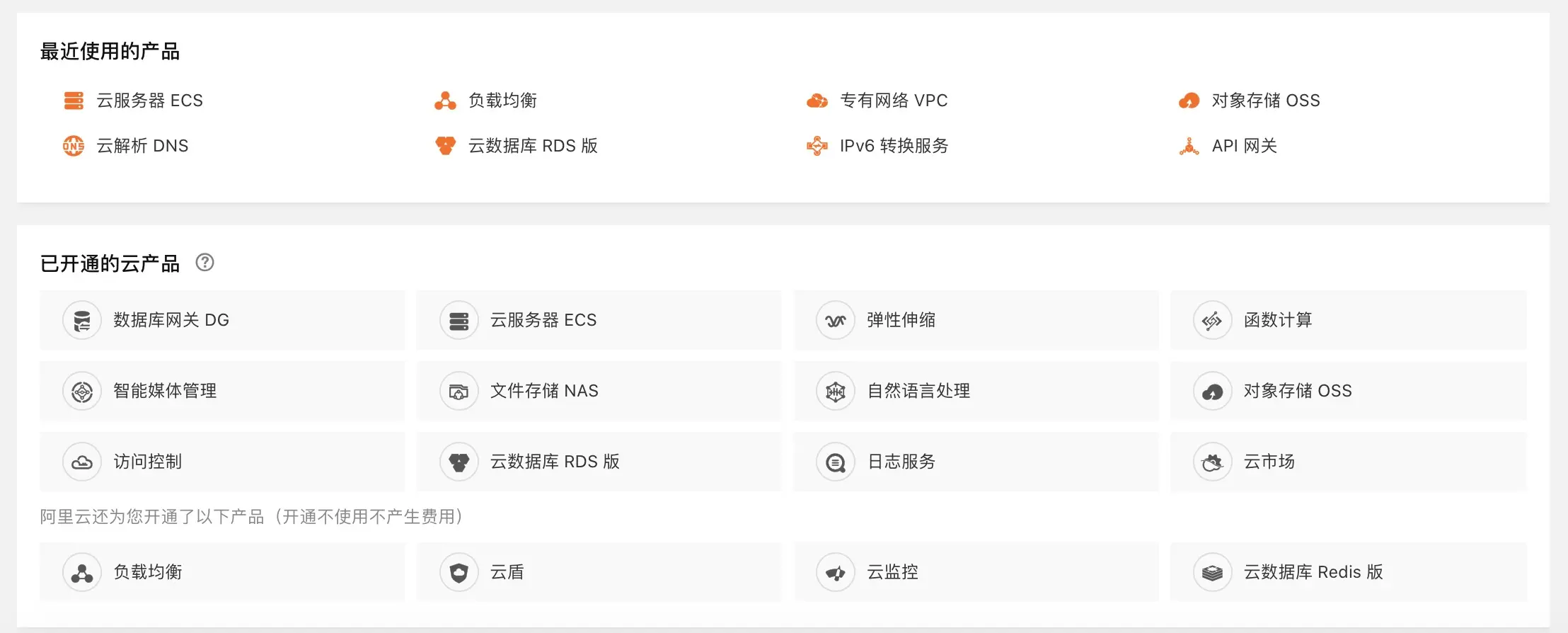Click the 负载均衡 load balancer icon

[445, 101]
